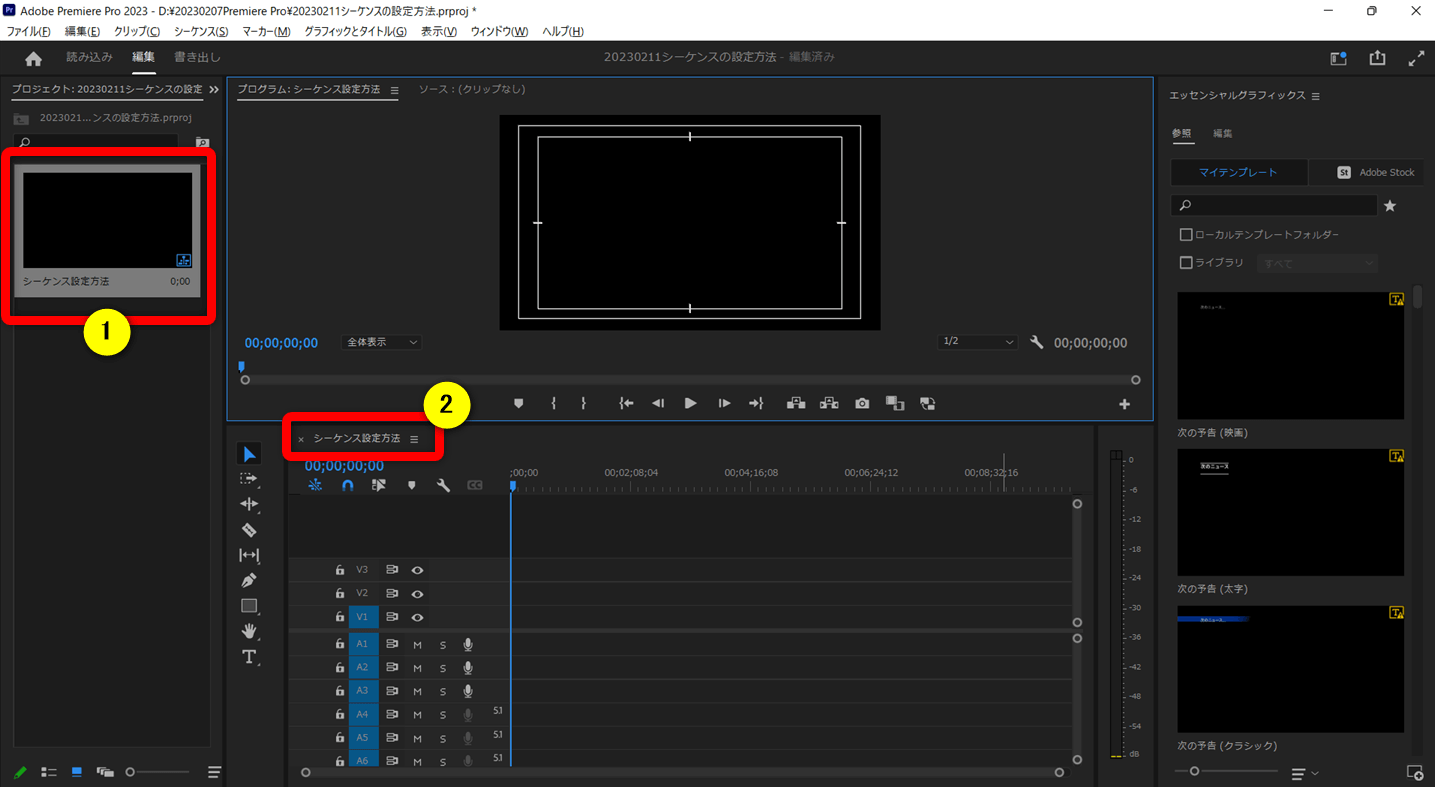
Task: Open Program monitor panel menu
Action: point(394,90)
